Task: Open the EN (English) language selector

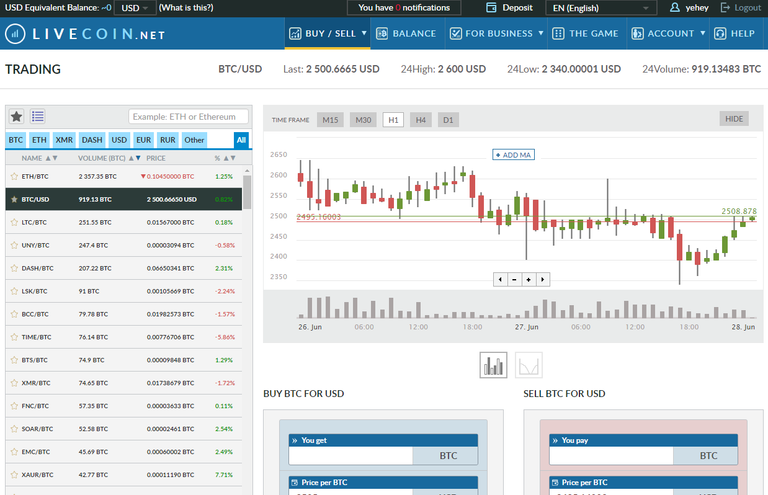Action: [x=600, y=8]
